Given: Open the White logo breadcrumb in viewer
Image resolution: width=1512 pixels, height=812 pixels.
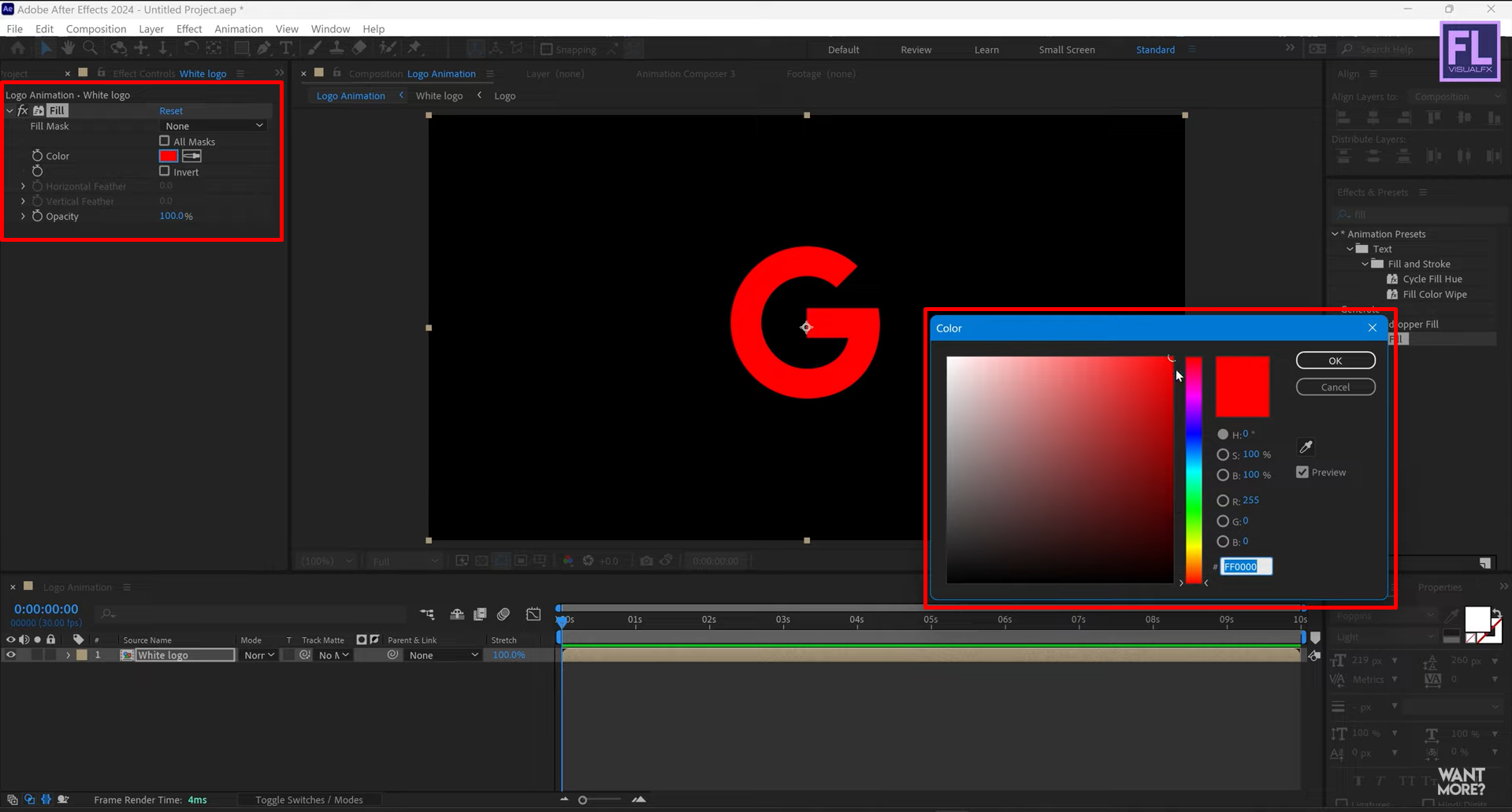Looking at the screenshot, I should (x=439, y=95).
